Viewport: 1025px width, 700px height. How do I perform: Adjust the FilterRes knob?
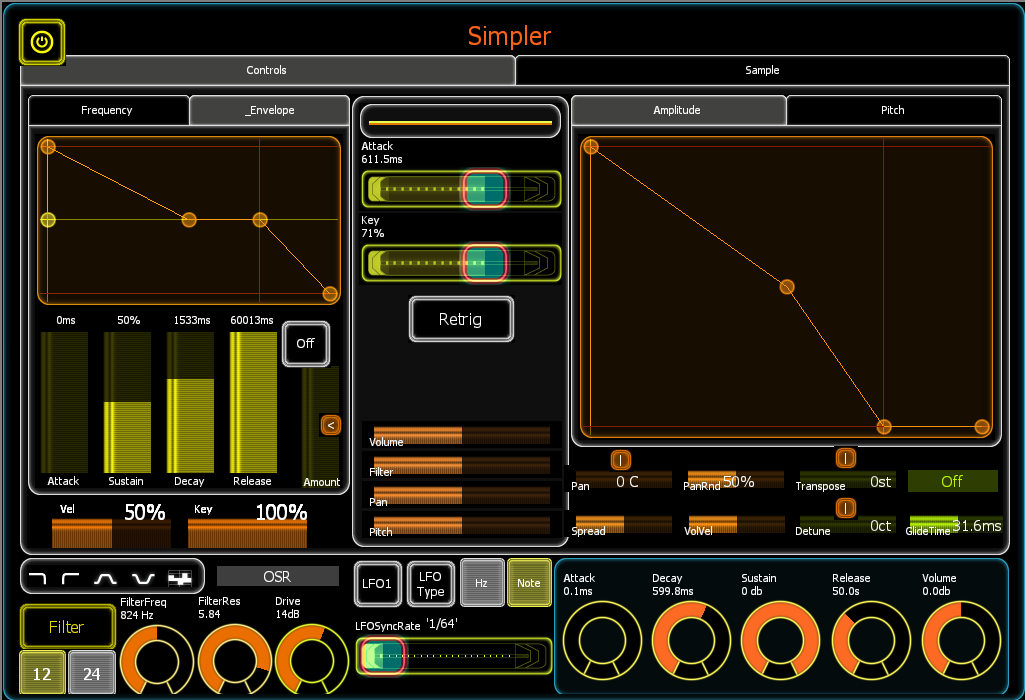click(x=235, y=660)
